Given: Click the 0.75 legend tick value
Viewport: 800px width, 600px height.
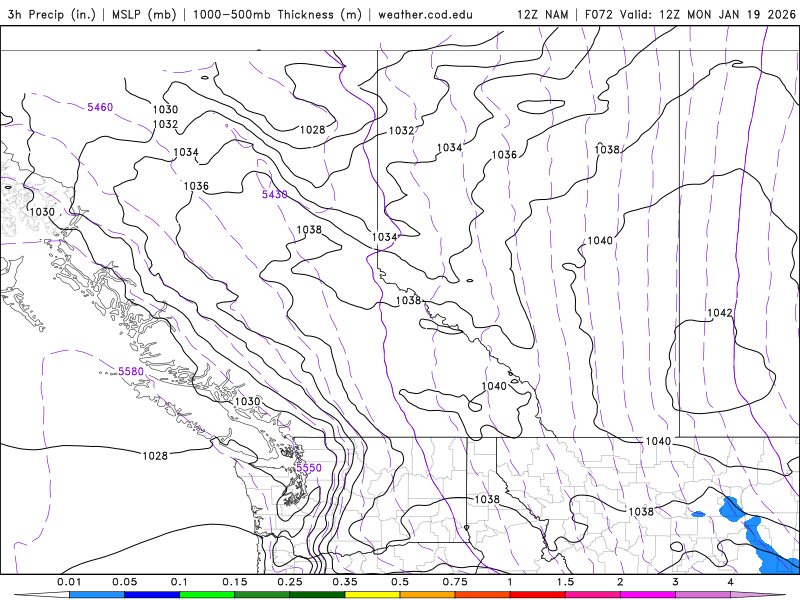Looking at the screenshot, I should (455, 582).
